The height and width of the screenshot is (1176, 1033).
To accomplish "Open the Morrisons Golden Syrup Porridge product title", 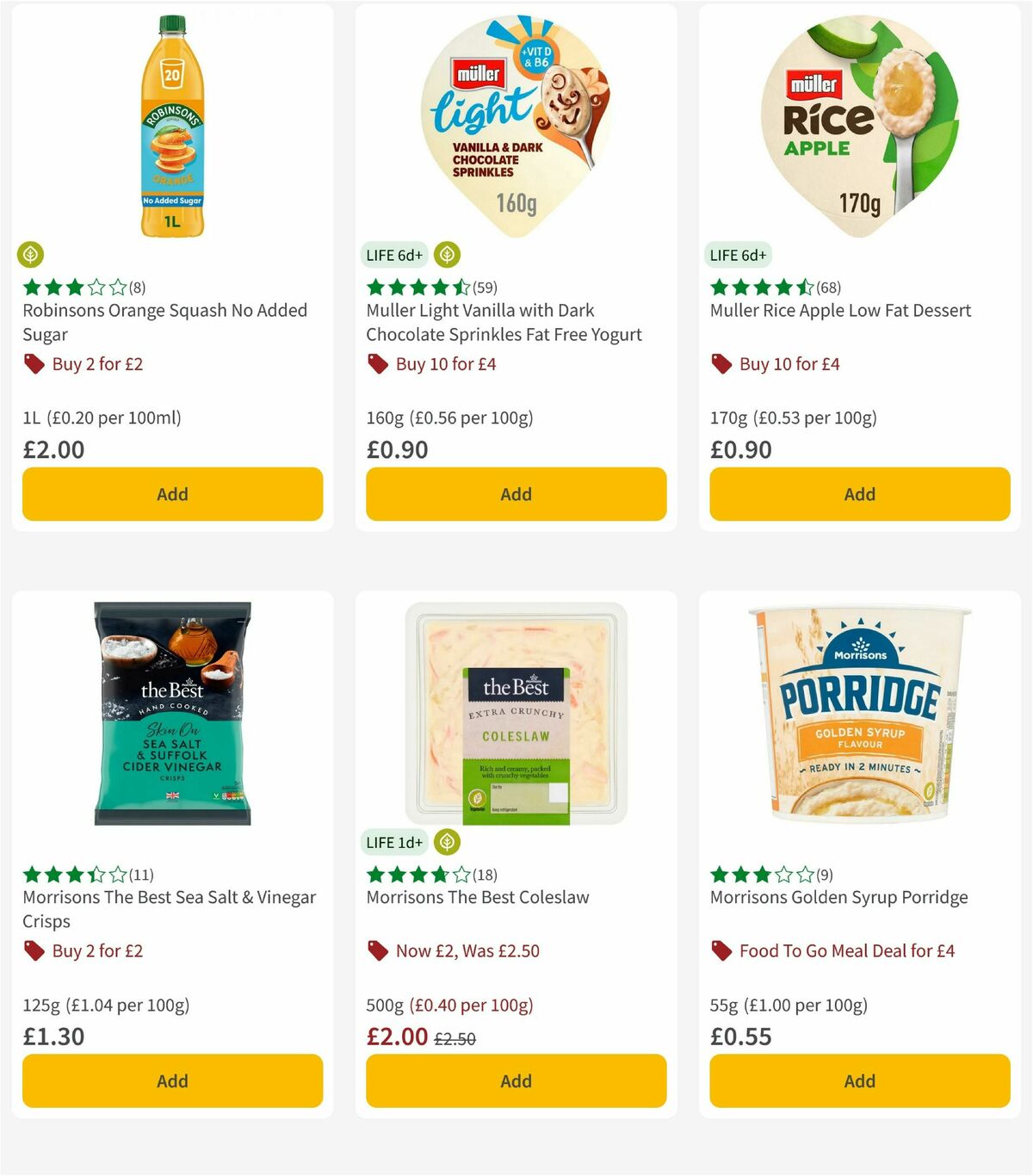I will tap(839, 897).
